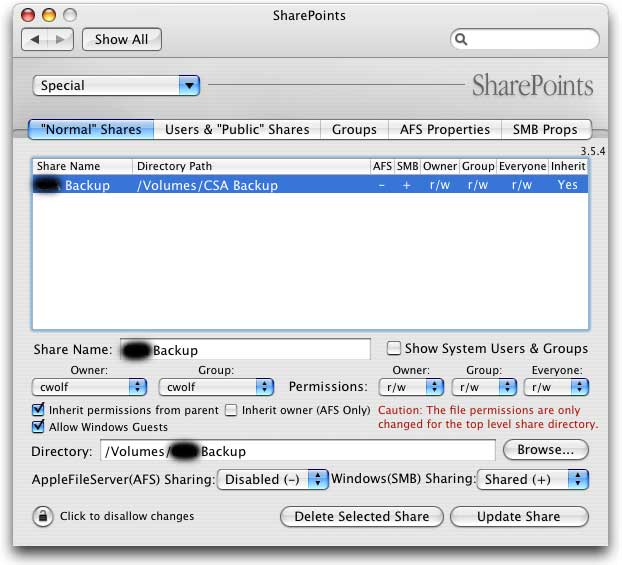622x565 pixels.
Task: Toggle Show System Users & Groups checkbox
Action: pyautogui.click(x=394, y=349)
